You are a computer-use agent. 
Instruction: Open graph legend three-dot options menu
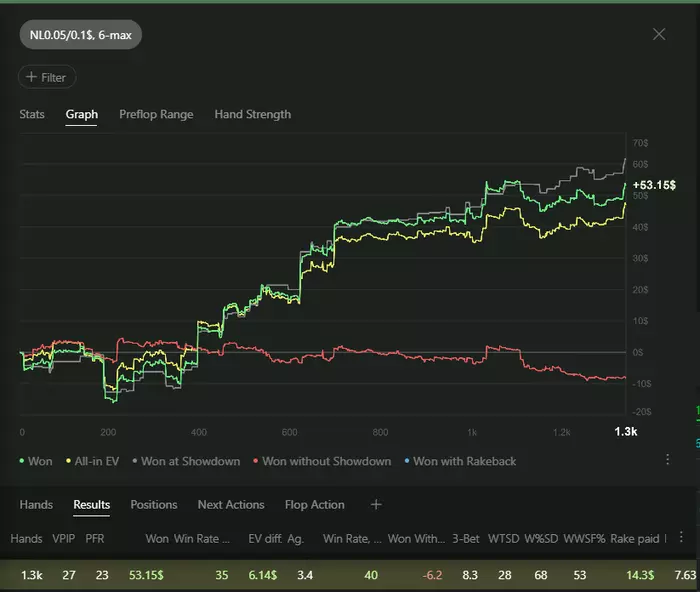click(x=668, y=460)
